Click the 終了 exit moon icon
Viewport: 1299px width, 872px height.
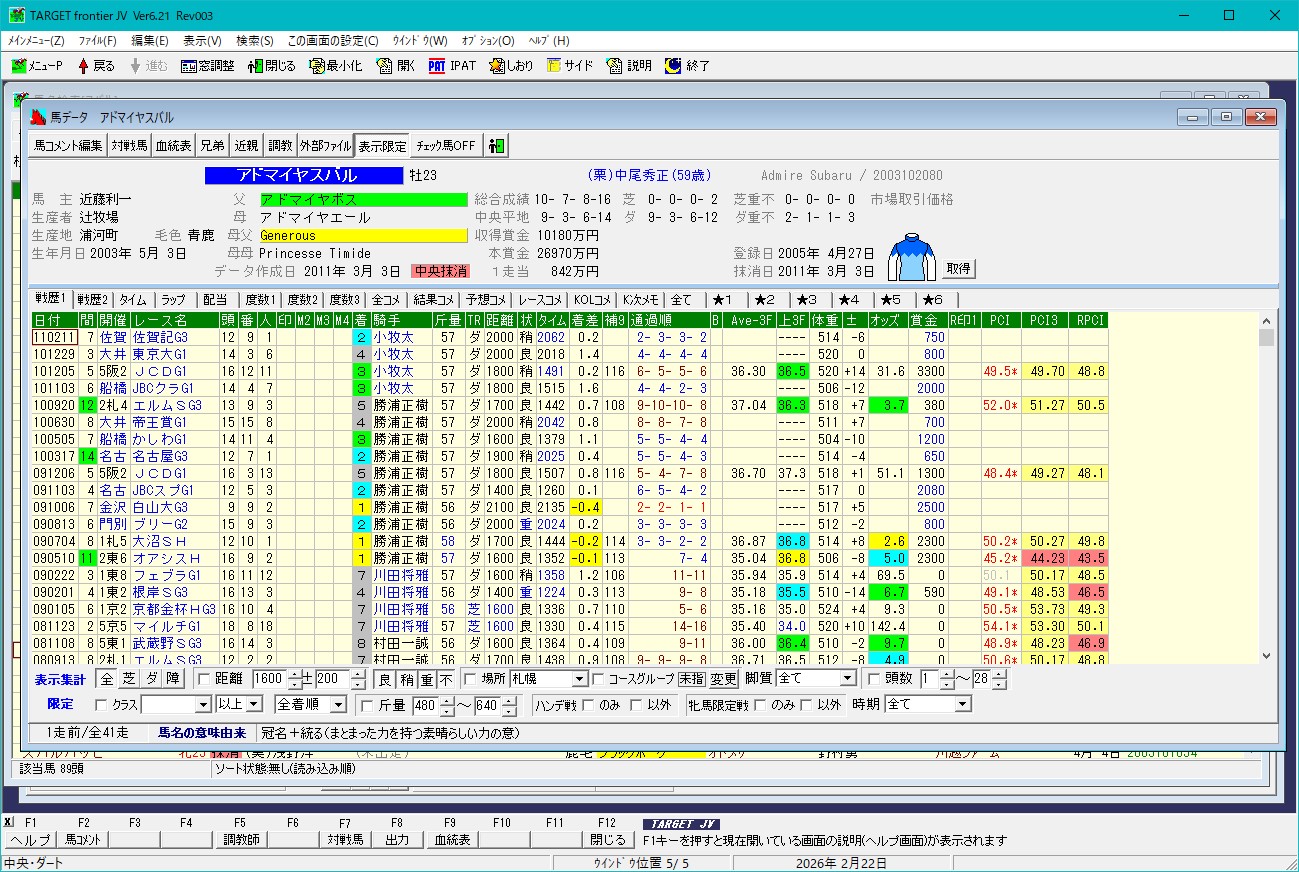click(x=673, y=66)
